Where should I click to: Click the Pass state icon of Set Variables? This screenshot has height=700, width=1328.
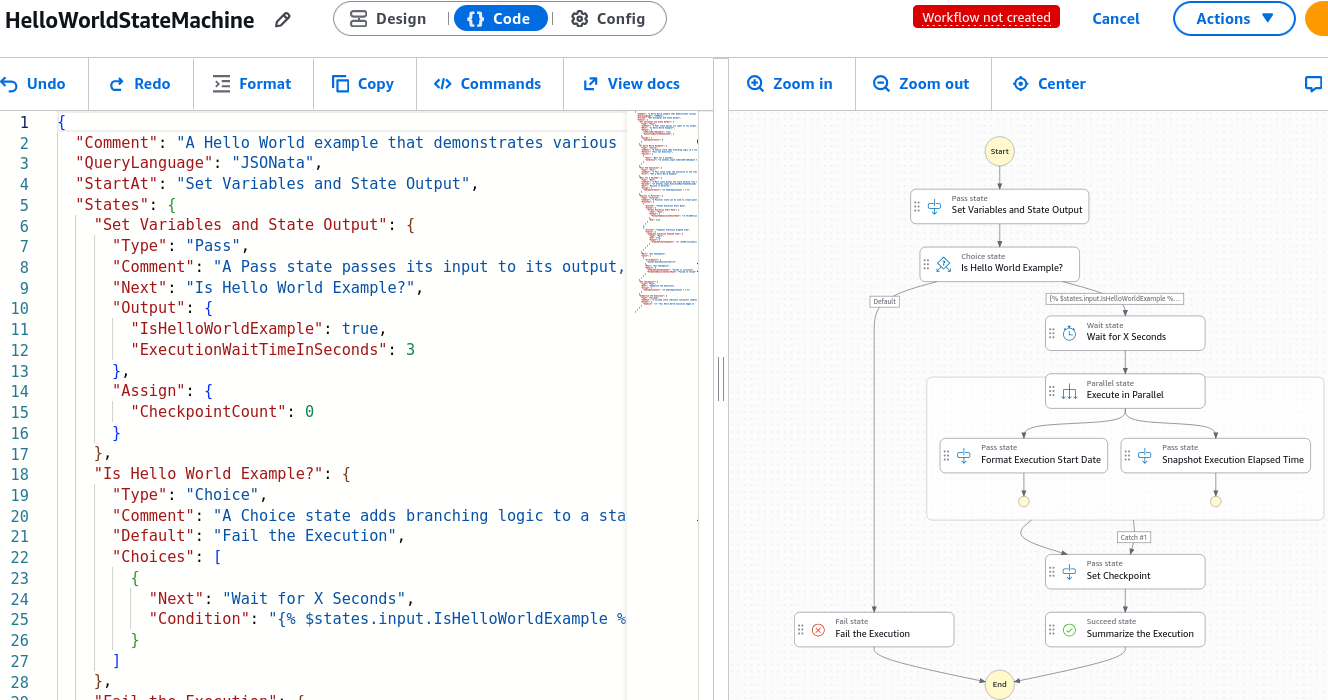(x=935, y=206)
